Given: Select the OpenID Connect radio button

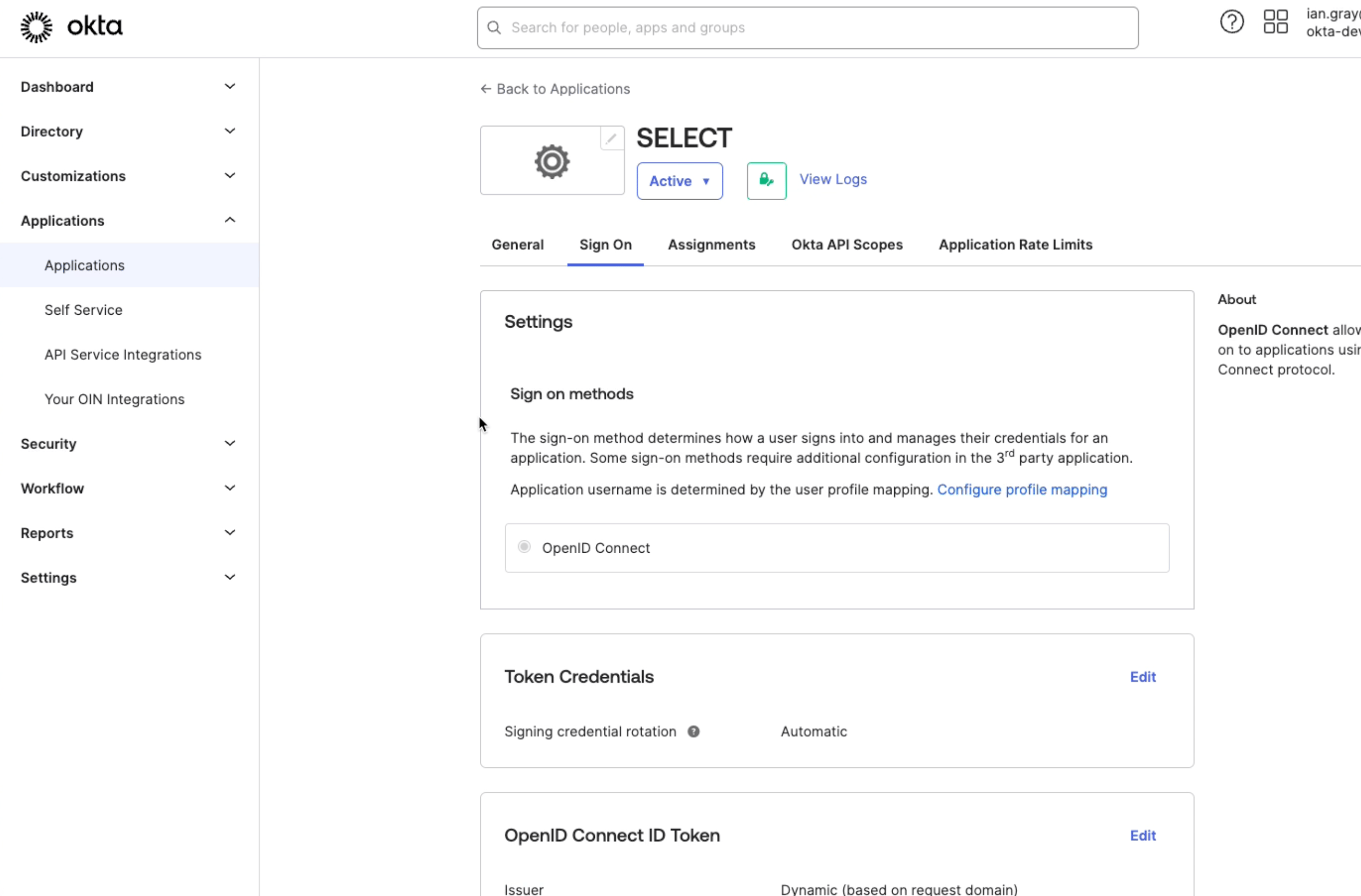Looking at the screenshot, I should pyautogui.click(x=524, y=547).
